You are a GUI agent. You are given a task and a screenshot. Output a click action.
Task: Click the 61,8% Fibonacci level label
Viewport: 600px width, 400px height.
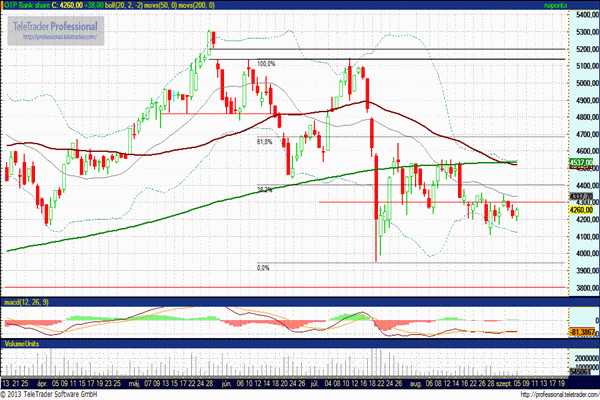click(x=265, y=141)
